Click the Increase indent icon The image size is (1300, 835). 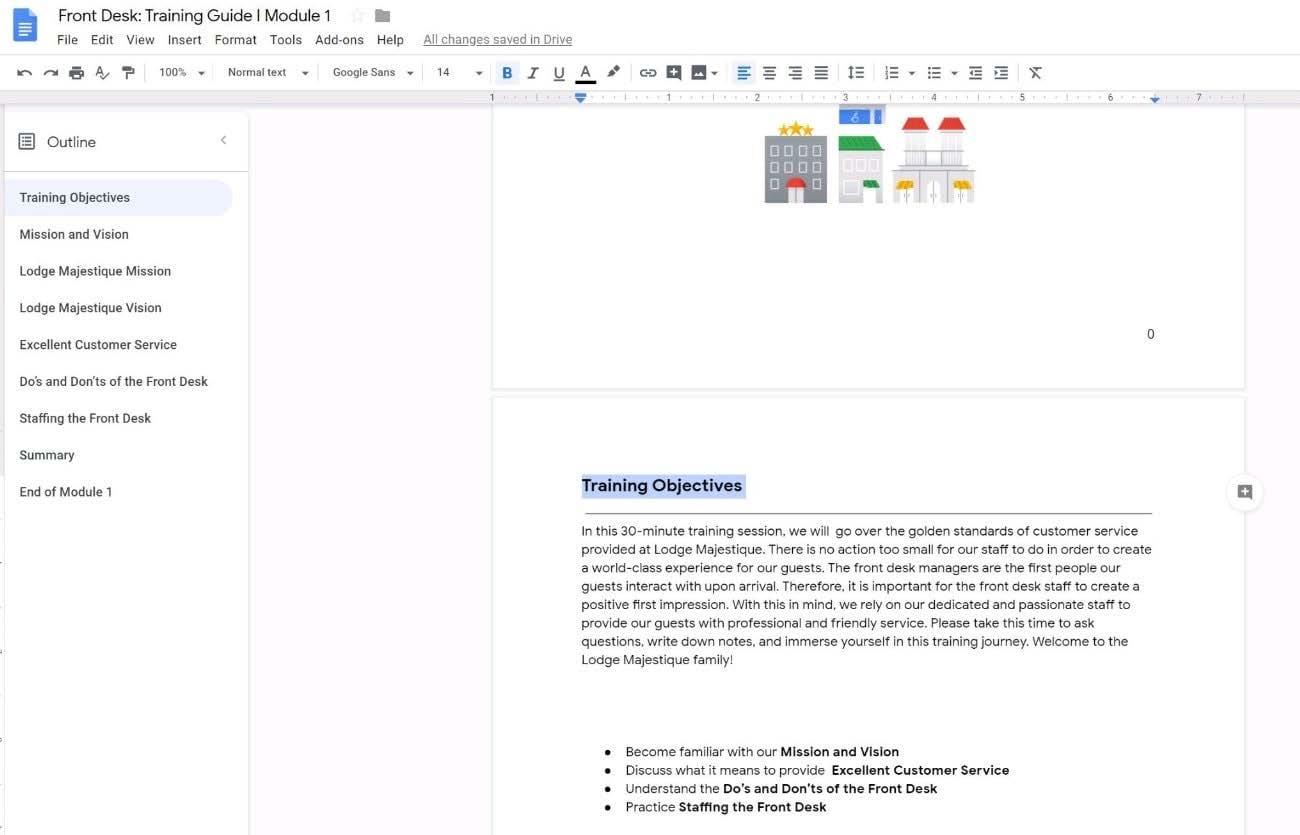(1001, 73)
